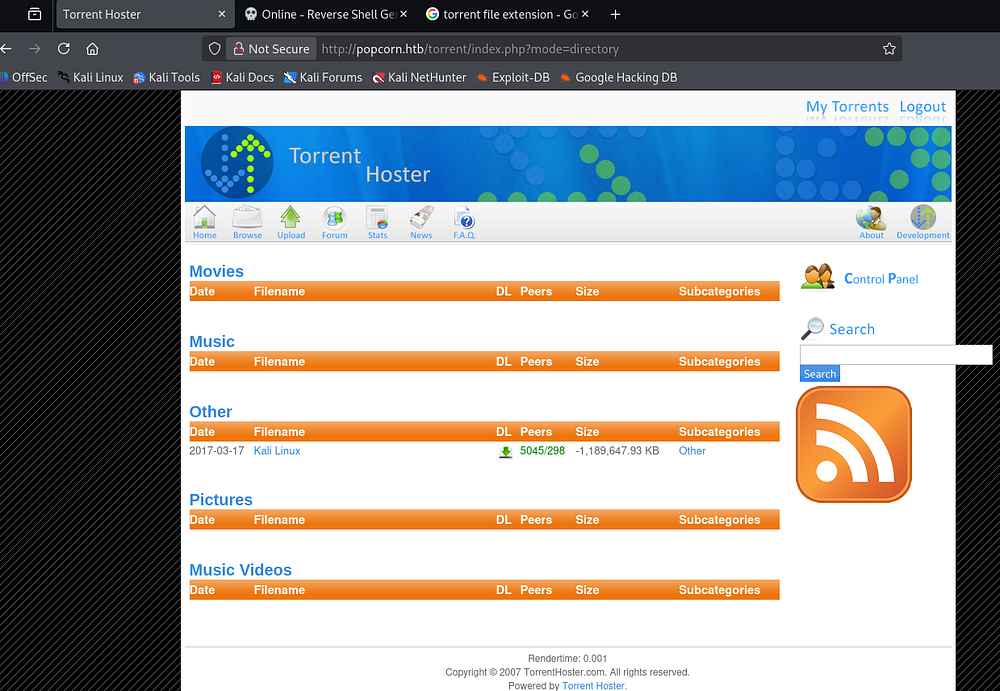Reload the page with the browser refresh button
Screen dimensions: 1000x691
[x=64, y=49]
